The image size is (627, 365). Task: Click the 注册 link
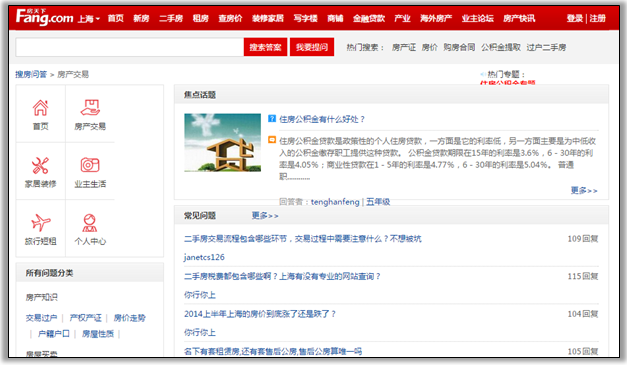[x=597, y=18]
